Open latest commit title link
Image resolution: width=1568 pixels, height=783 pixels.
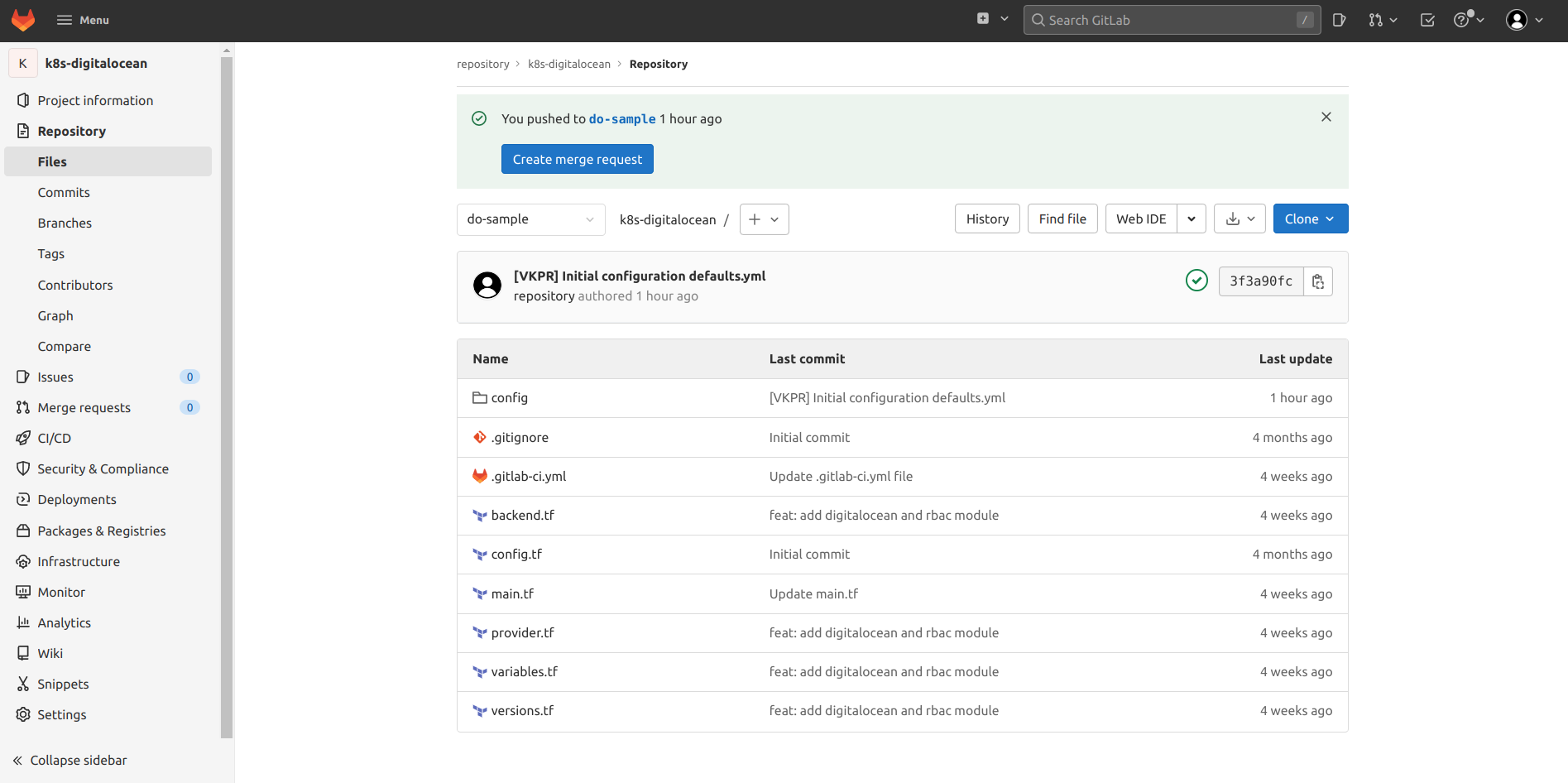click(640, 276)
